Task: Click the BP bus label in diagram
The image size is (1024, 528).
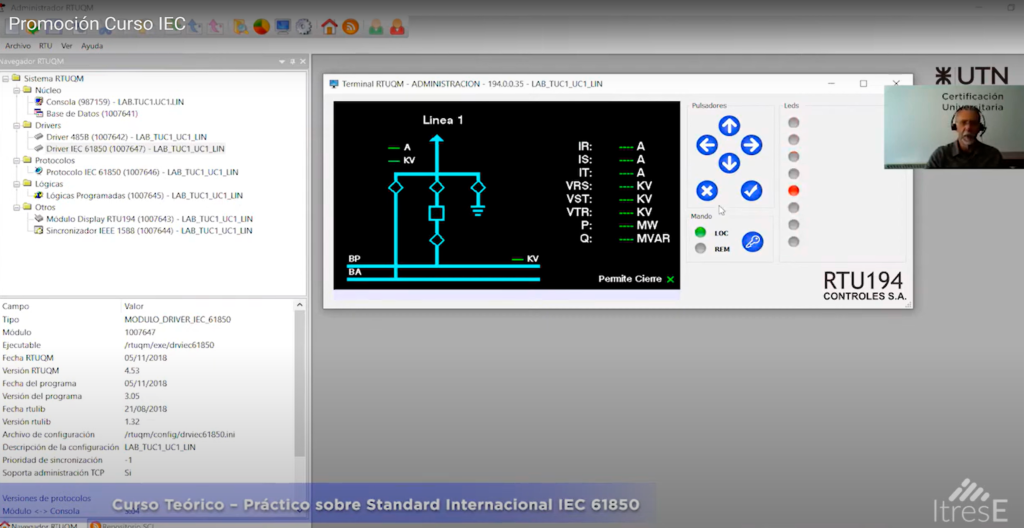Action: point(354,259)
